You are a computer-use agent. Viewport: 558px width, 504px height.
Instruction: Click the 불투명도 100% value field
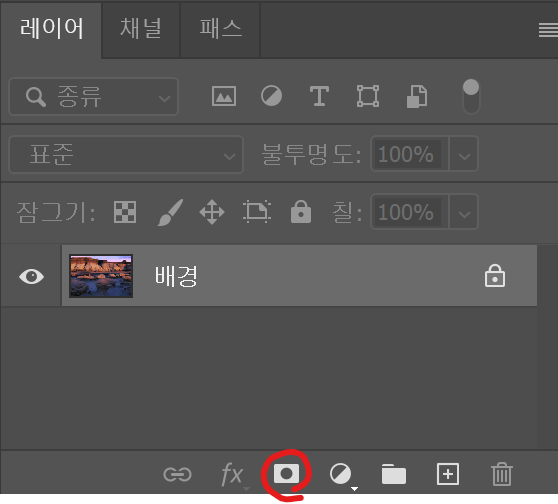pos(409,154)
